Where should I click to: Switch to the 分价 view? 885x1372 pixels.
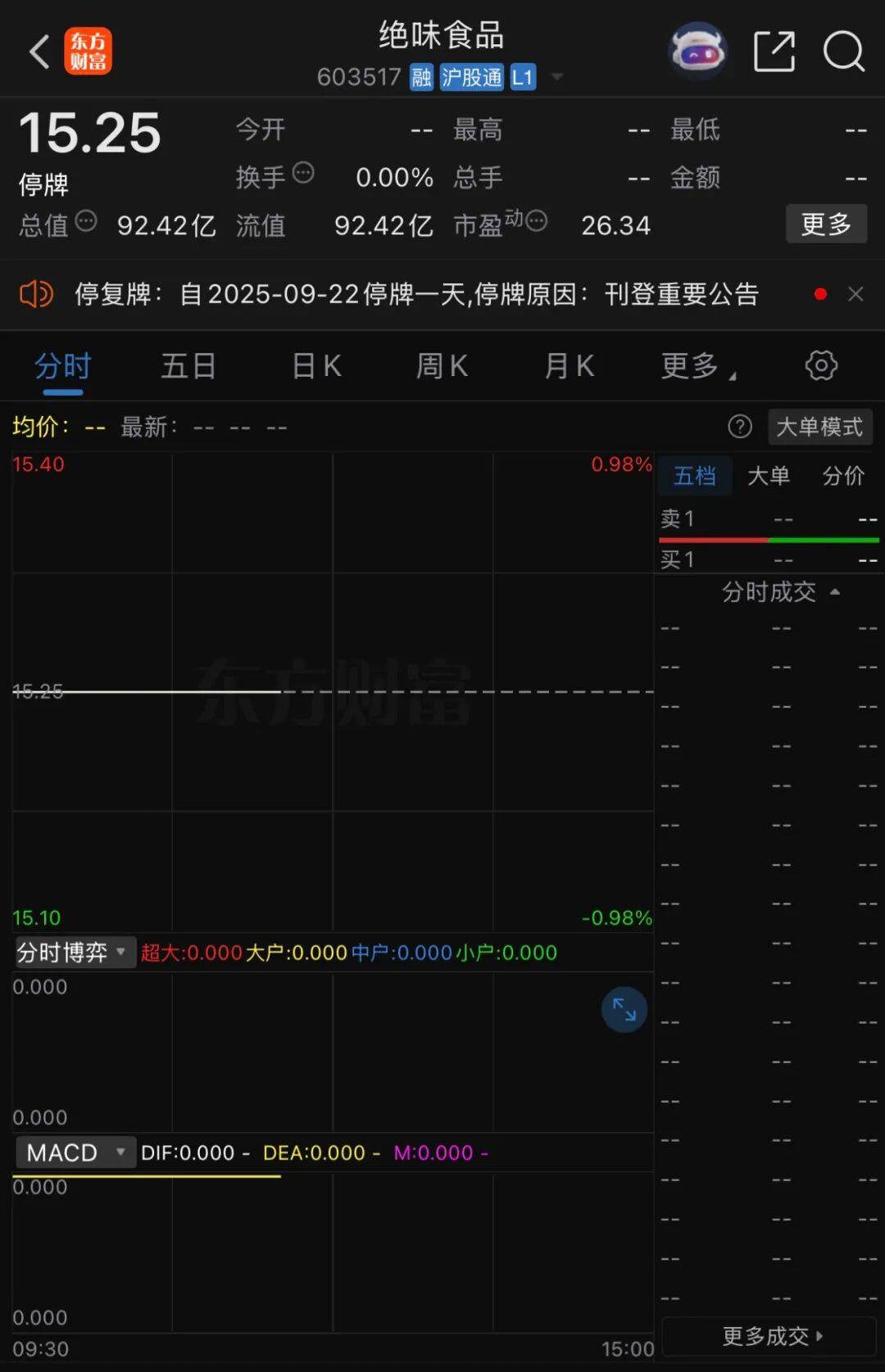click(x=843, y=476)
